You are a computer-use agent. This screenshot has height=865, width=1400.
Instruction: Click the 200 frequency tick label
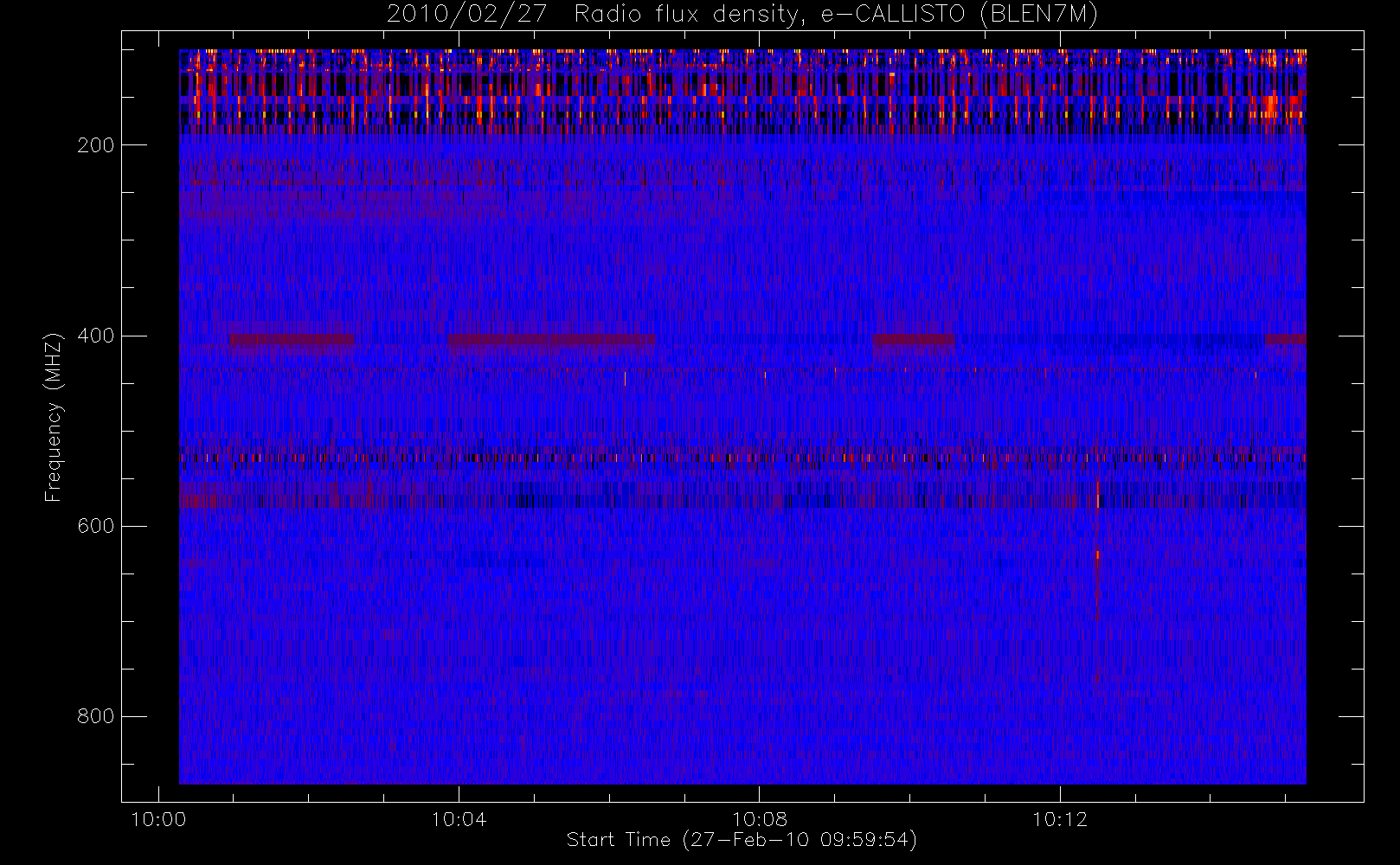click(95, 145)
